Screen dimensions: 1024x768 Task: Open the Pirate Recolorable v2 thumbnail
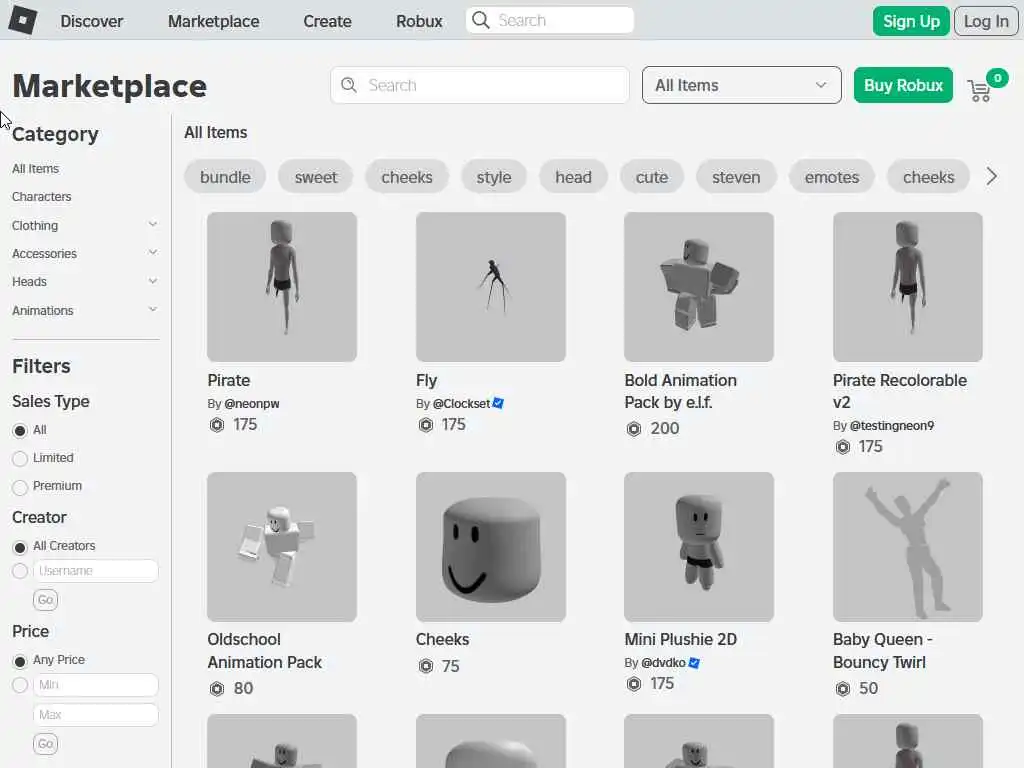(908, 287)
